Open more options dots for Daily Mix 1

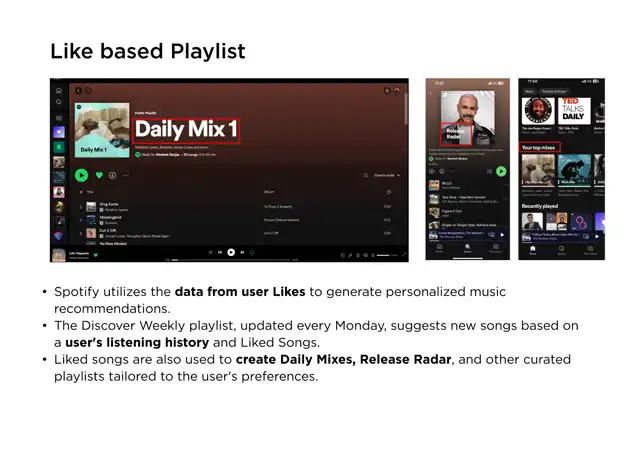[x=125, y=175]
